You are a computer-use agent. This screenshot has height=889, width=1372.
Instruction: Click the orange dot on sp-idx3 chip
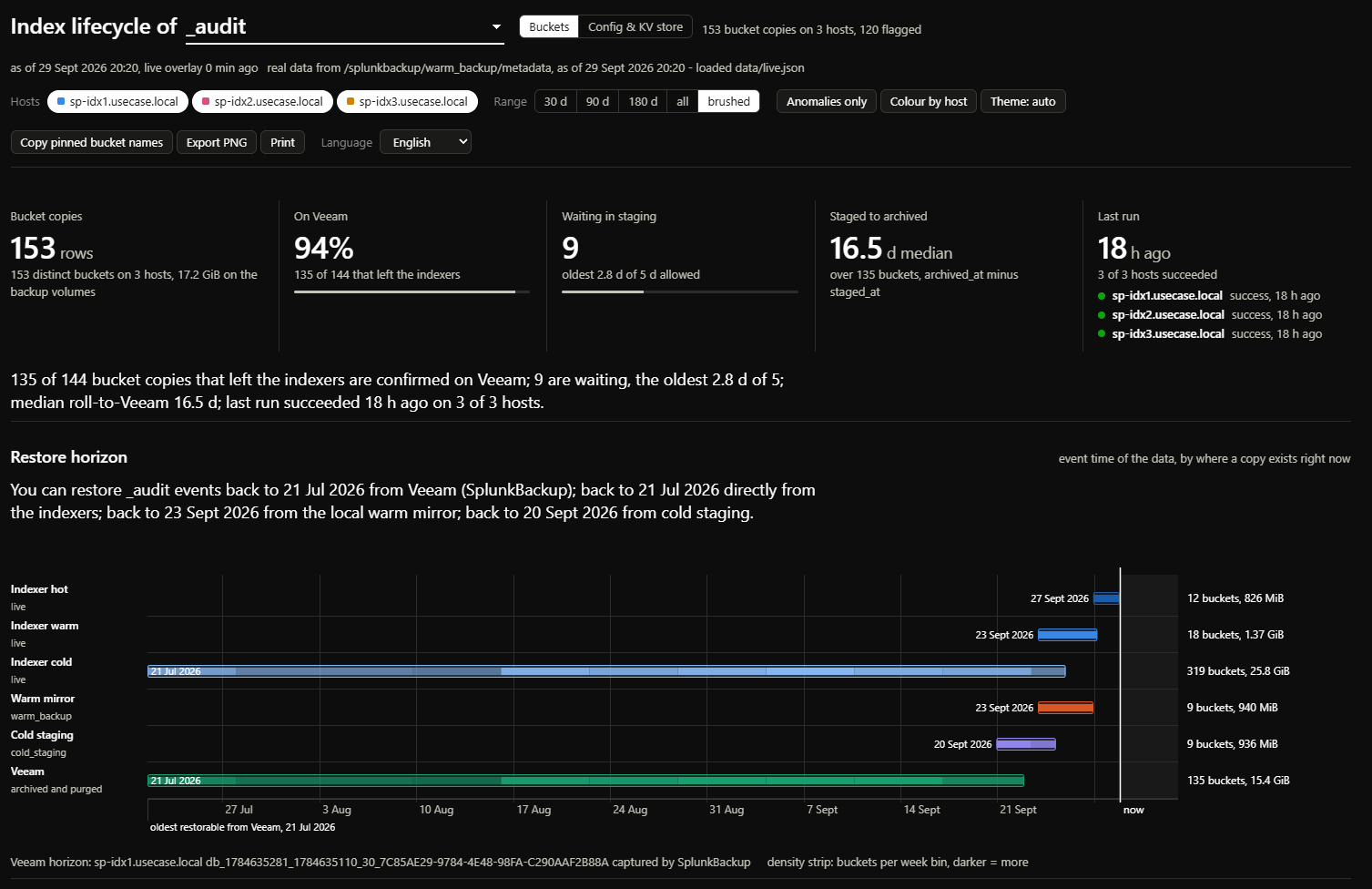351,101
